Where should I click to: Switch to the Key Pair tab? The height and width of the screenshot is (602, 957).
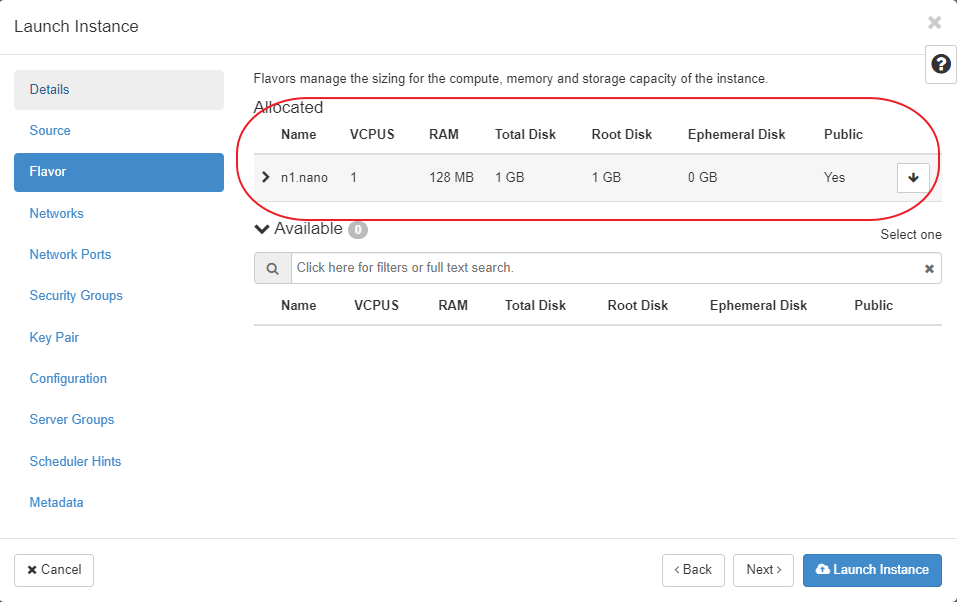[x=54, y=338]
